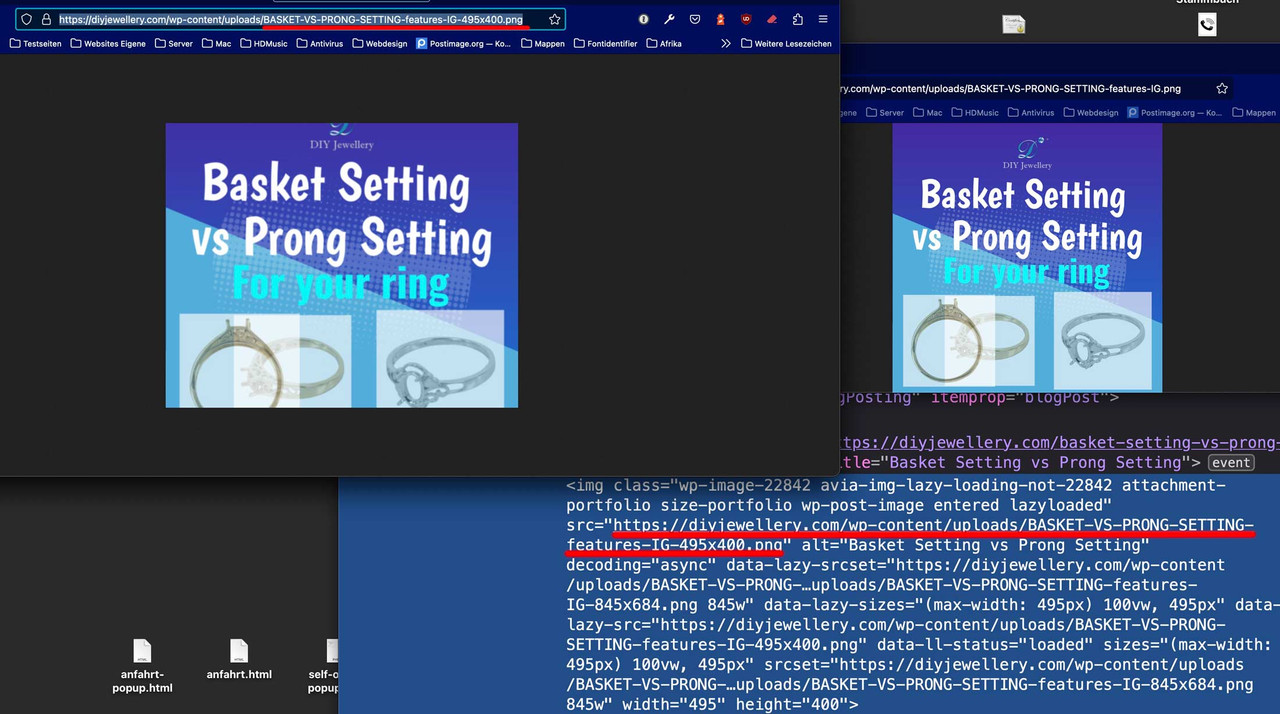Viewport: 1280px width, 714px height.
Task: Click the padlock site security icon
Action: pos(46,19)
